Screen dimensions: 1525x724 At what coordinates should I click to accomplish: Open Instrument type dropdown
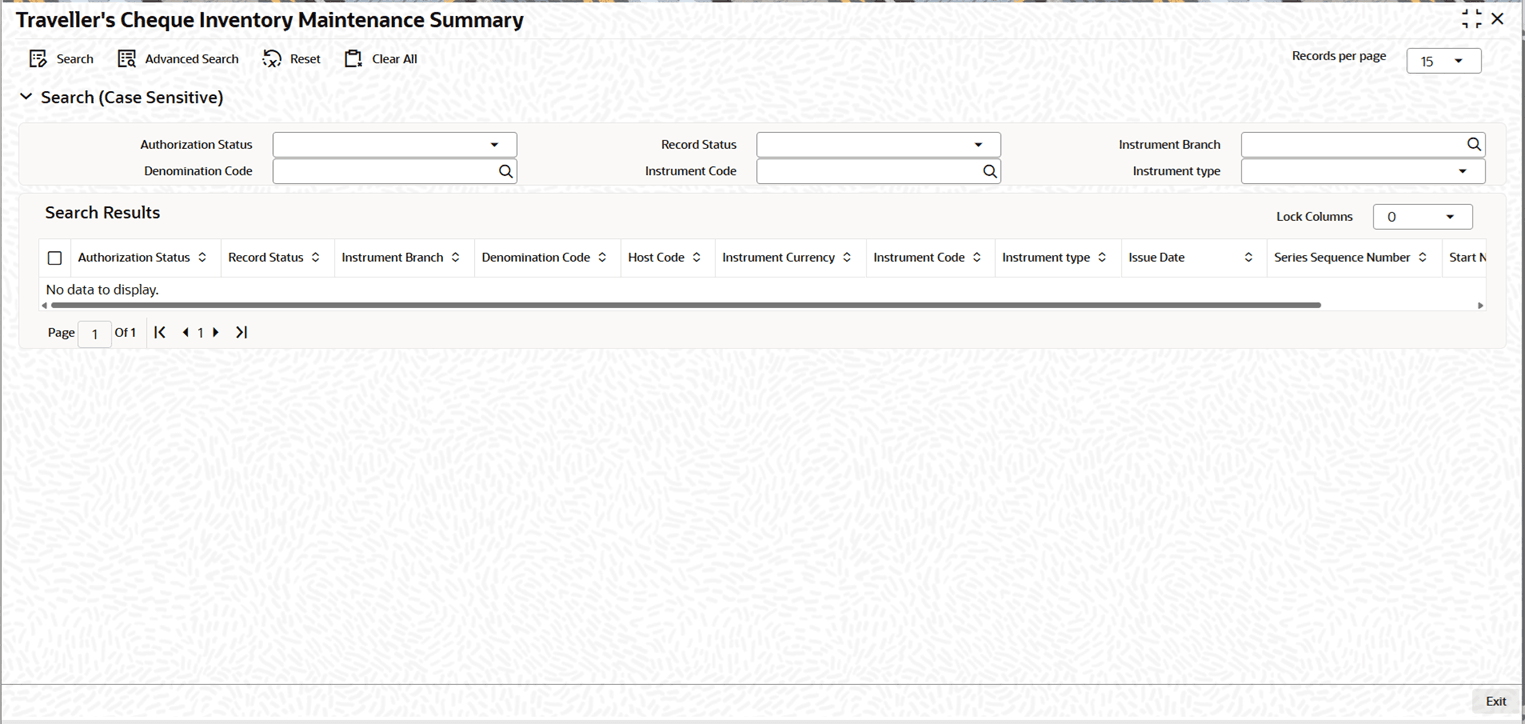click(x=1363, y=172)
